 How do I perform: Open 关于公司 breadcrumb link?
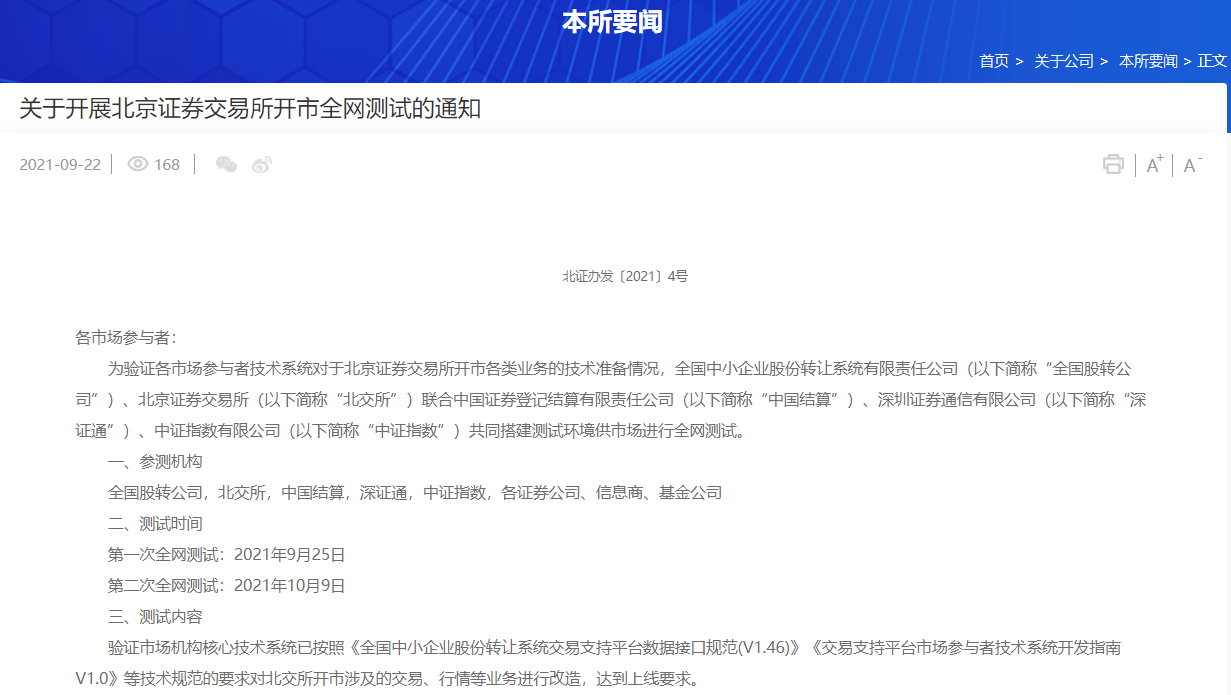(1064, 61)
